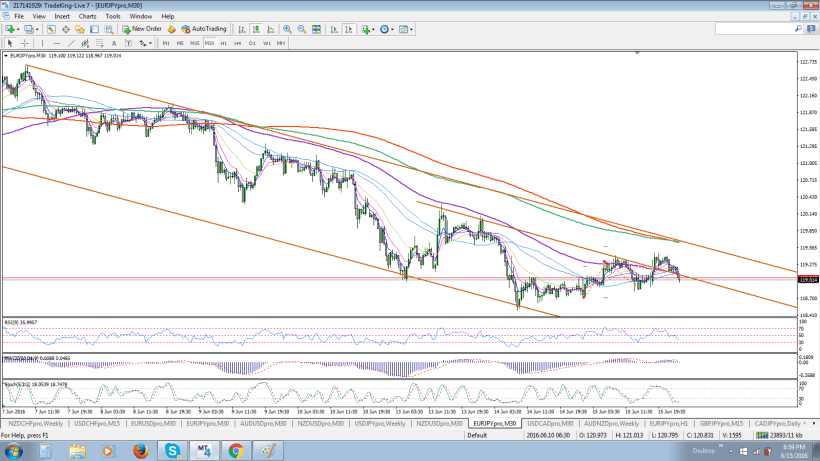The height and width of the screenshot is (461, 820).
Task: Toggle the Navigator star-folder icon
Action: [x=80, y=29]
